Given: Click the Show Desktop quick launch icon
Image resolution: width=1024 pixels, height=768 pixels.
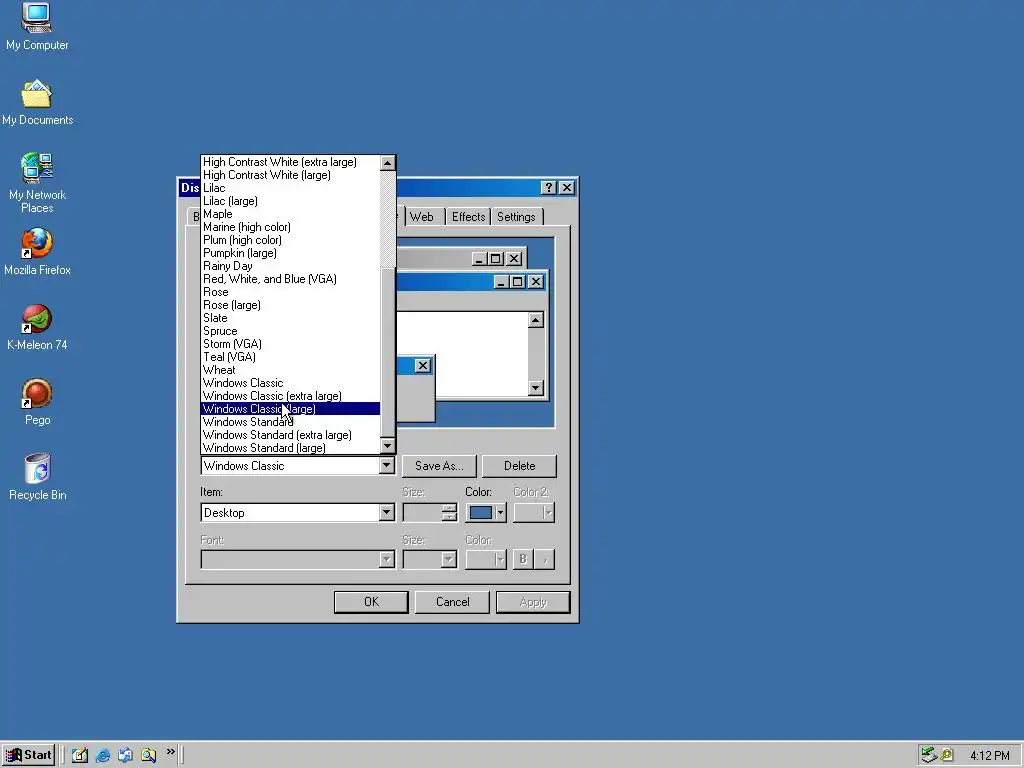Looking at the screenshot, I should pyautogui.click(x=80, y=755).
